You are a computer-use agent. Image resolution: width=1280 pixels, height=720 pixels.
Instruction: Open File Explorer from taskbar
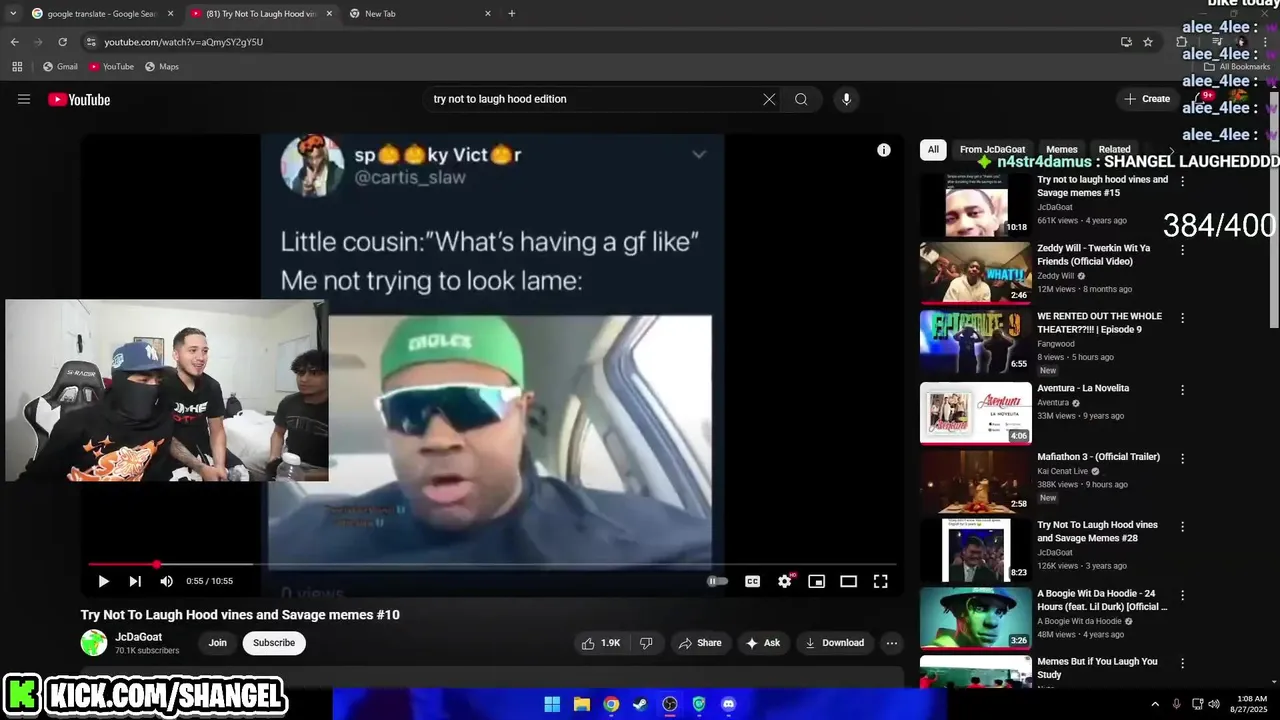point(581,704)
